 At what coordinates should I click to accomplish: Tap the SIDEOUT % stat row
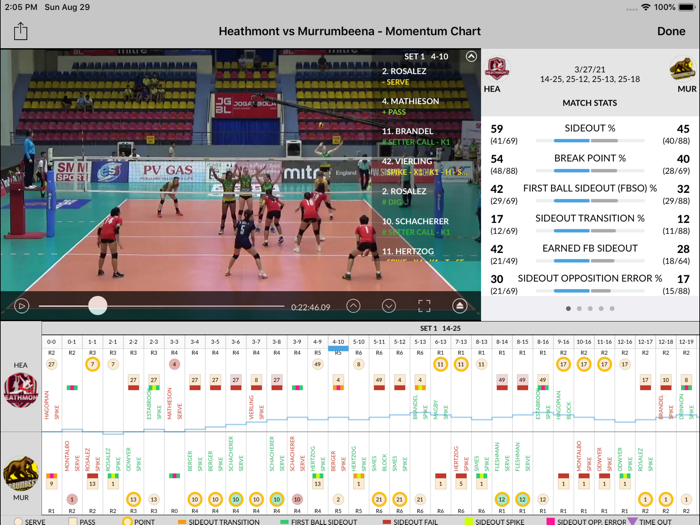tap(590, 134)
